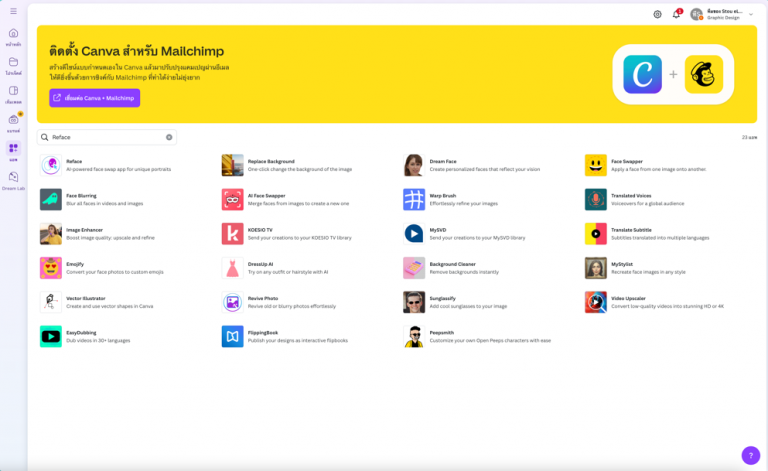Open settings gear in top bar
This screenshot has height=471, width=768.
657,15
